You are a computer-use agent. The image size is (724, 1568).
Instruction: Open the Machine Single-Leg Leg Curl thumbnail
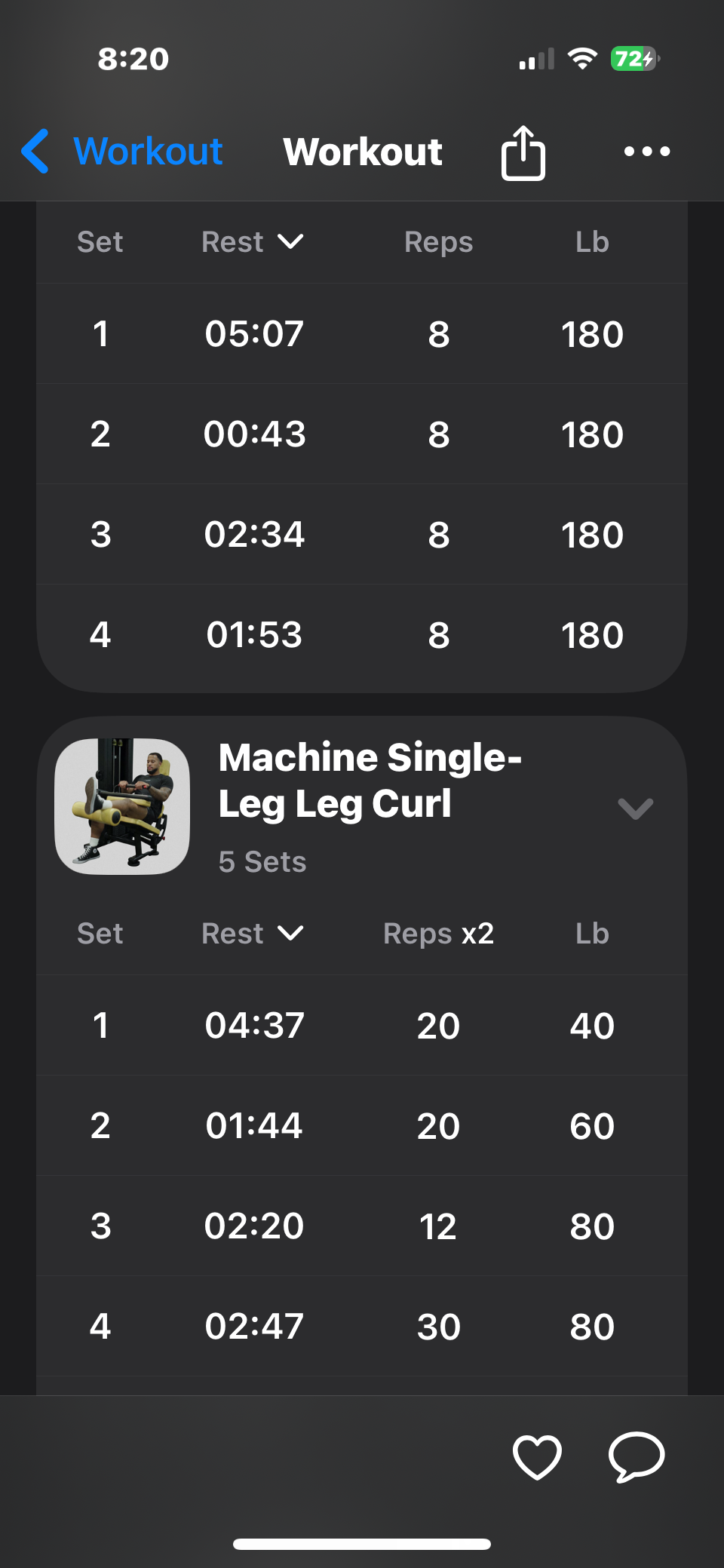click(x=122, y=806)
